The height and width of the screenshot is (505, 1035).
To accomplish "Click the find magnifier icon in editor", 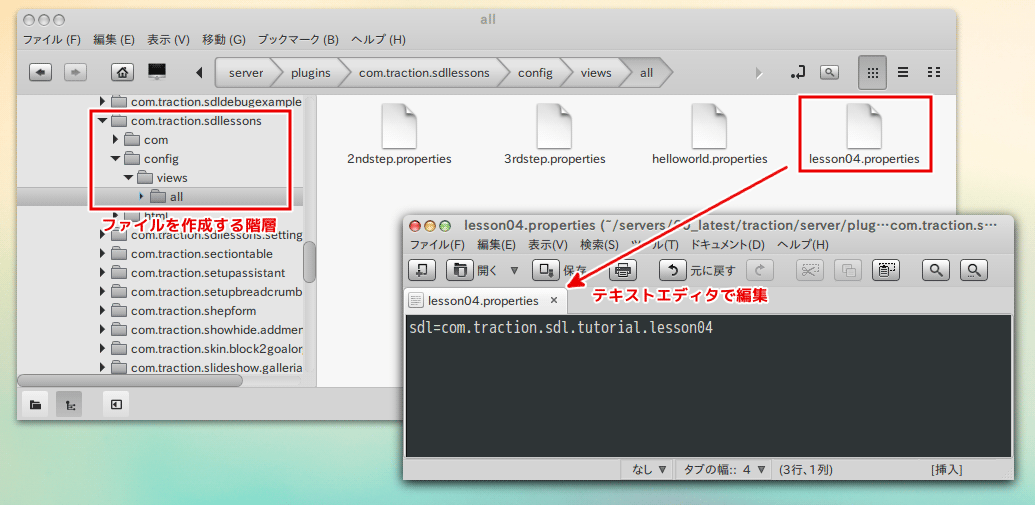I will [936, 270].
